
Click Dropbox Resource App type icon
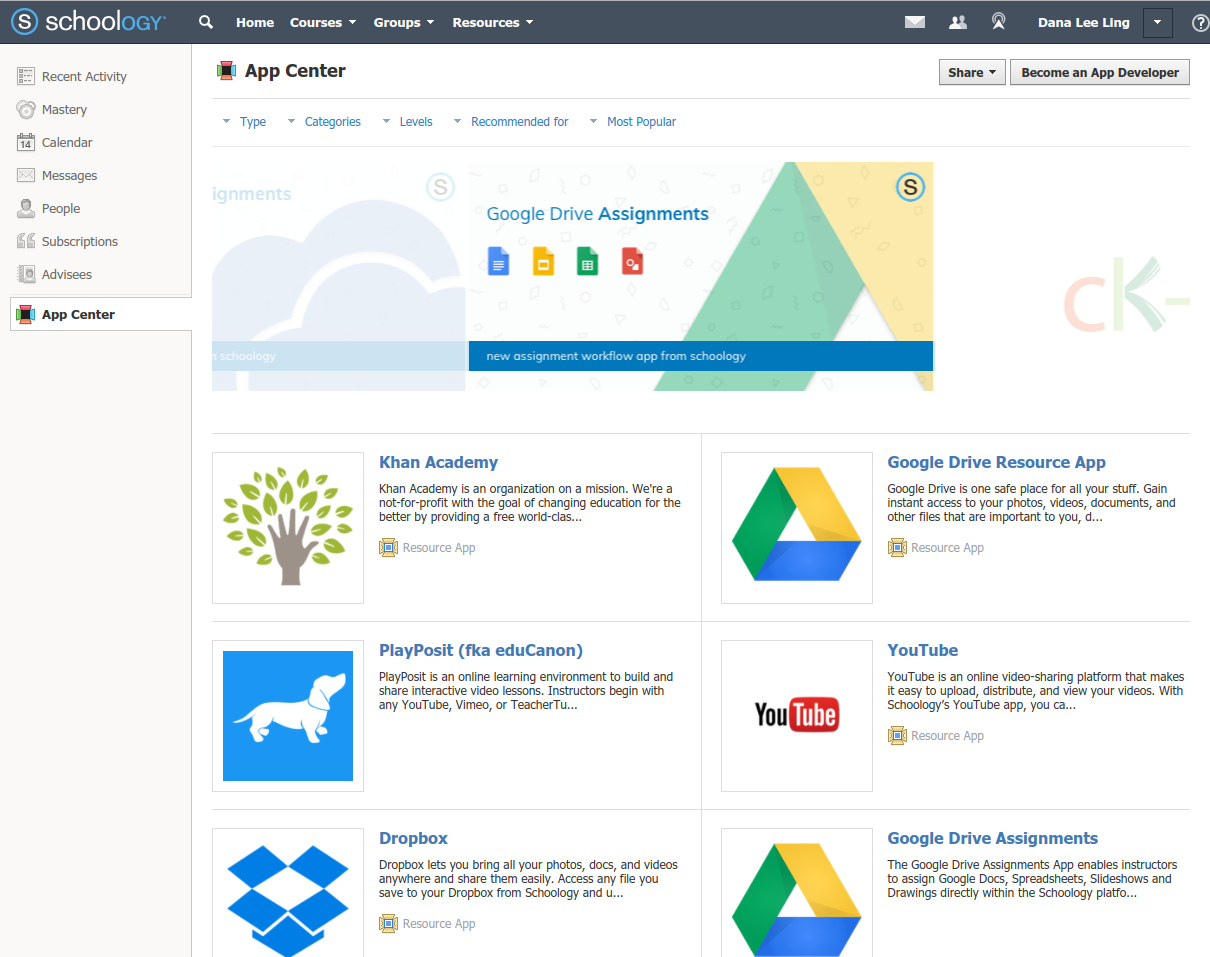tap(389, 923)
